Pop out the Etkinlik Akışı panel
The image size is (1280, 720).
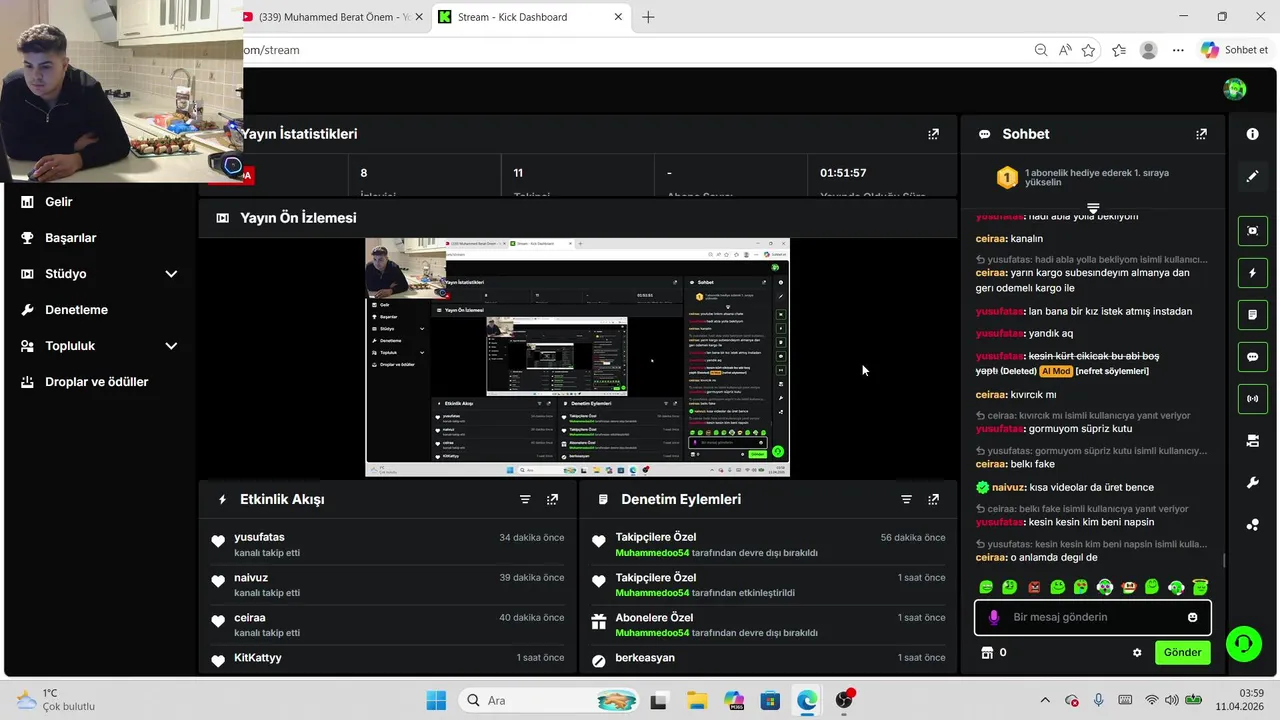click(552, 499)
